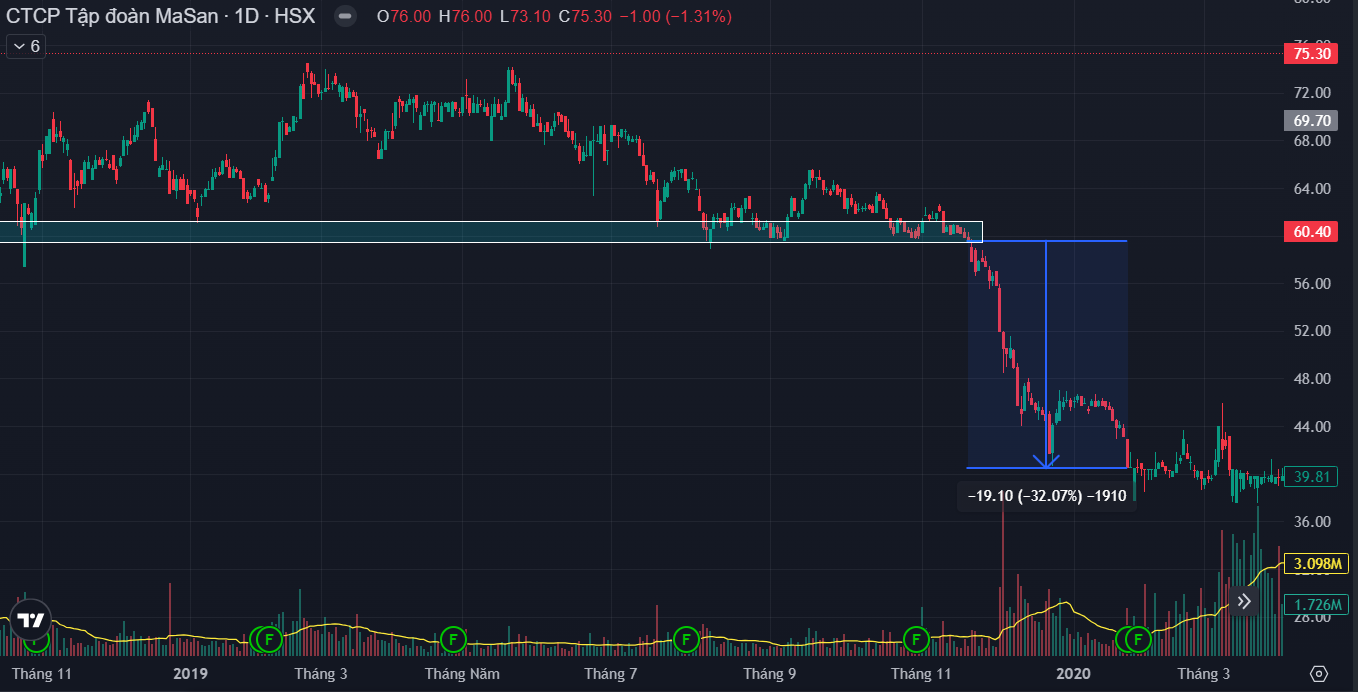Image resolution: width=1358 pixels, height=692 pixels.
Task: Click Tháng 7 on the time axis
Action: click(x=610, y=673)
